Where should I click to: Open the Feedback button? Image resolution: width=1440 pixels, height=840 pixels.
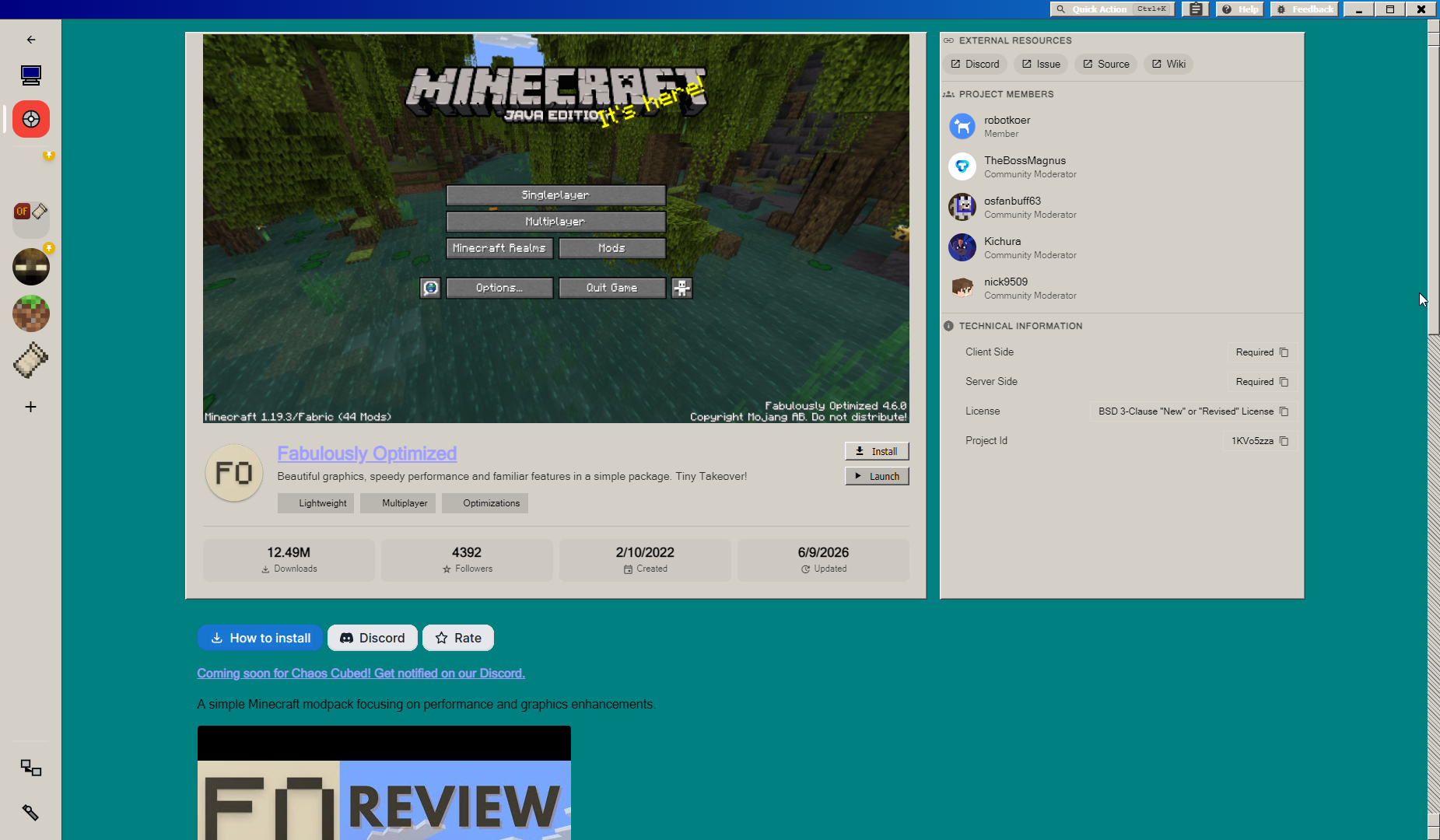[1305, 9]
